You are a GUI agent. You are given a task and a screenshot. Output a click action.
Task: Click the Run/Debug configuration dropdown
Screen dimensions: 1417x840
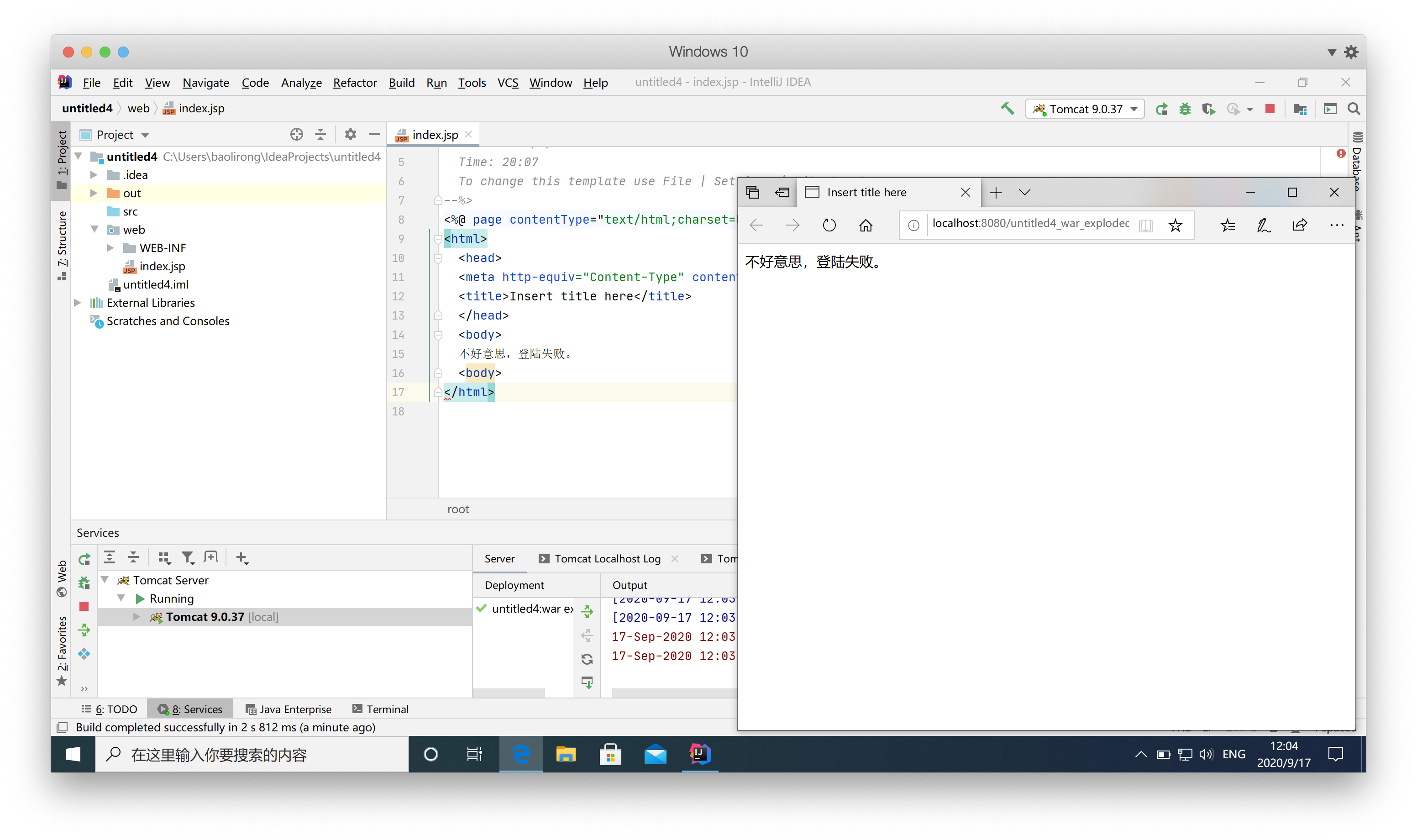[1086, 109]
